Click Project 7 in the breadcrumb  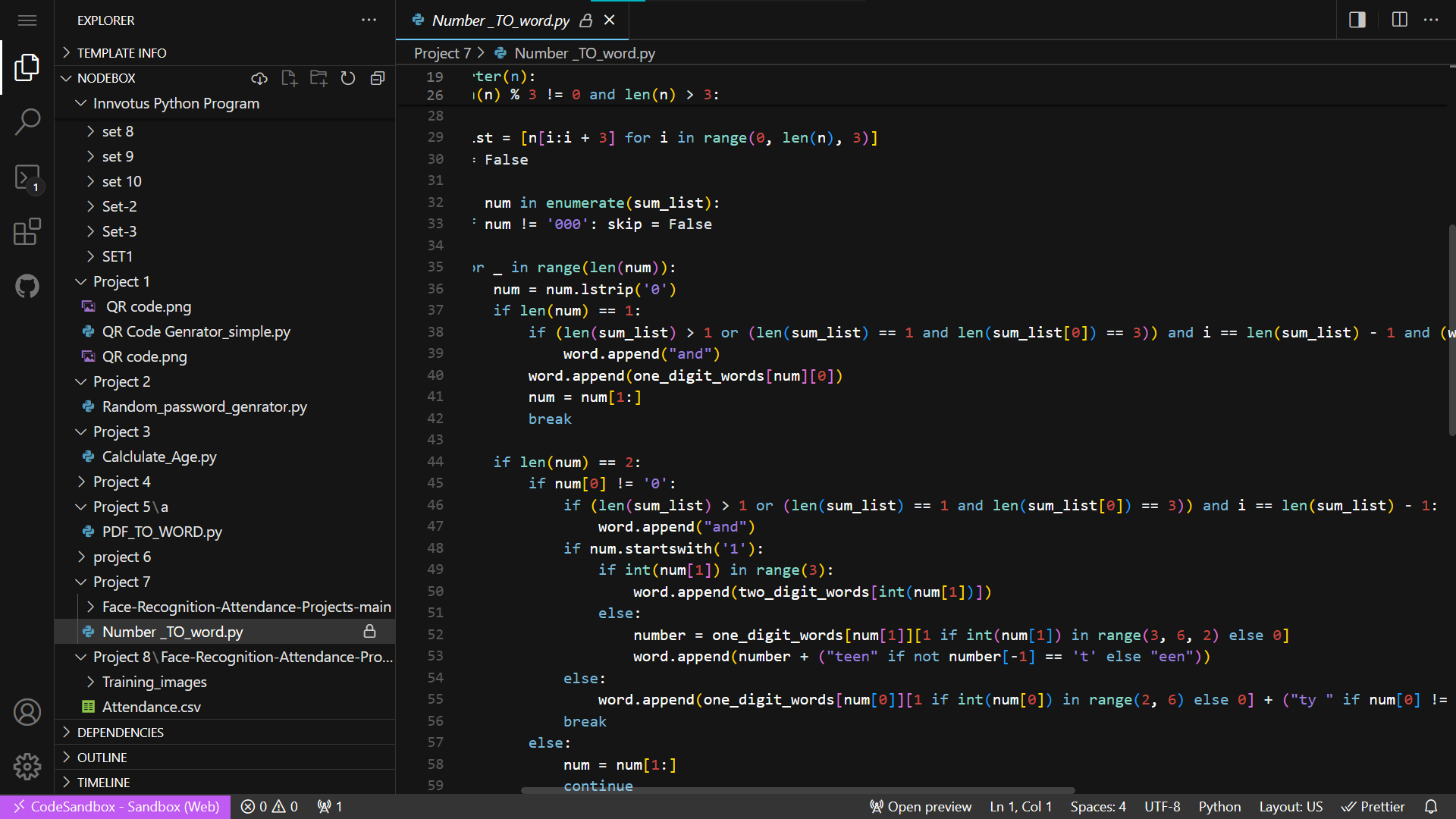(442, 53)
